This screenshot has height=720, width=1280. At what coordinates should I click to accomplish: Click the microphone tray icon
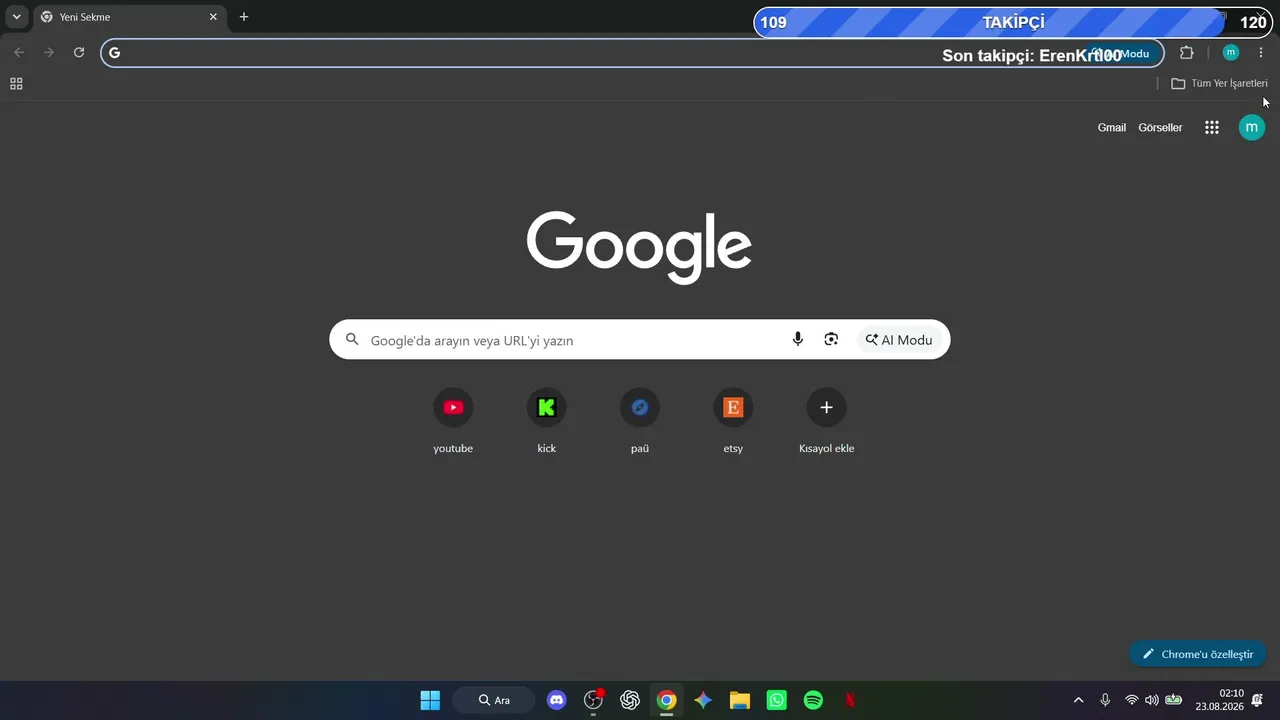tap(1105, 700)
